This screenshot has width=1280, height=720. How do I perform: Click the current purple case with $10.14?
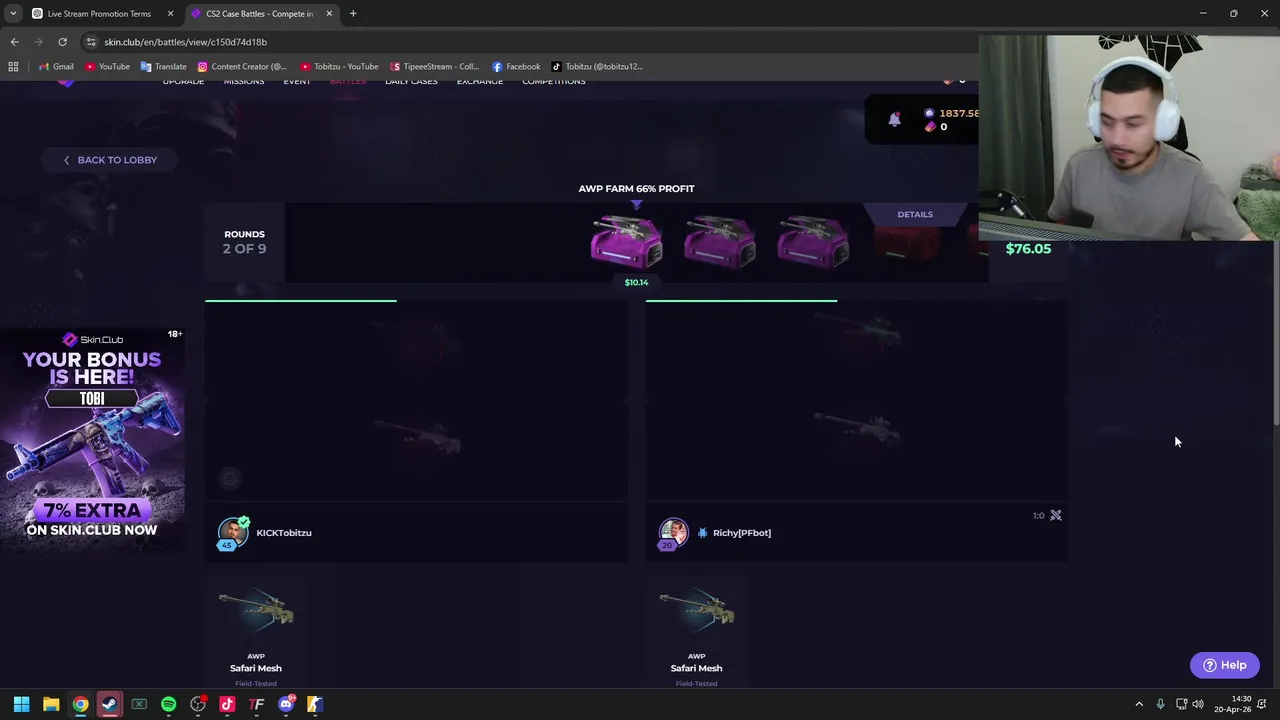coord(627,243)
